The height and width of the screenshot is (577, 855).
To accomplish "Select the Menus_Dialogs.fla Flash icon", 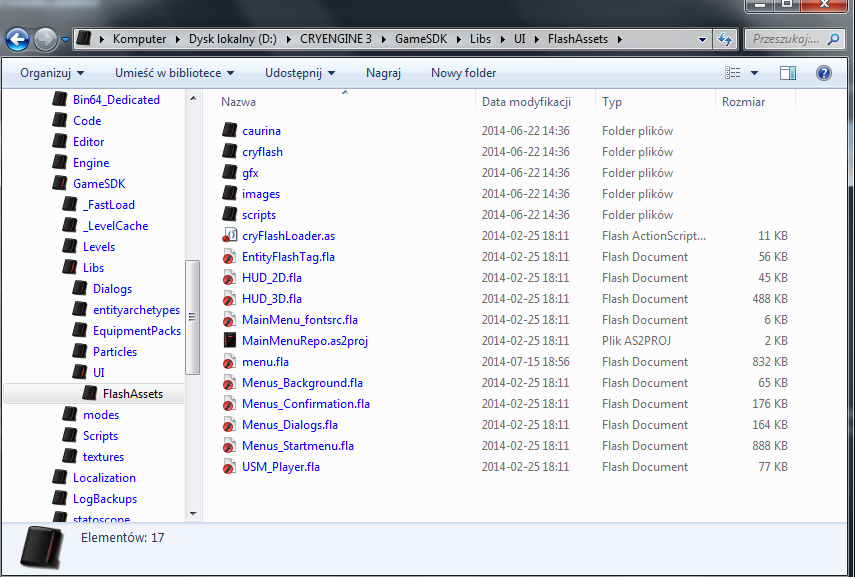I will (x=230, y=424).
